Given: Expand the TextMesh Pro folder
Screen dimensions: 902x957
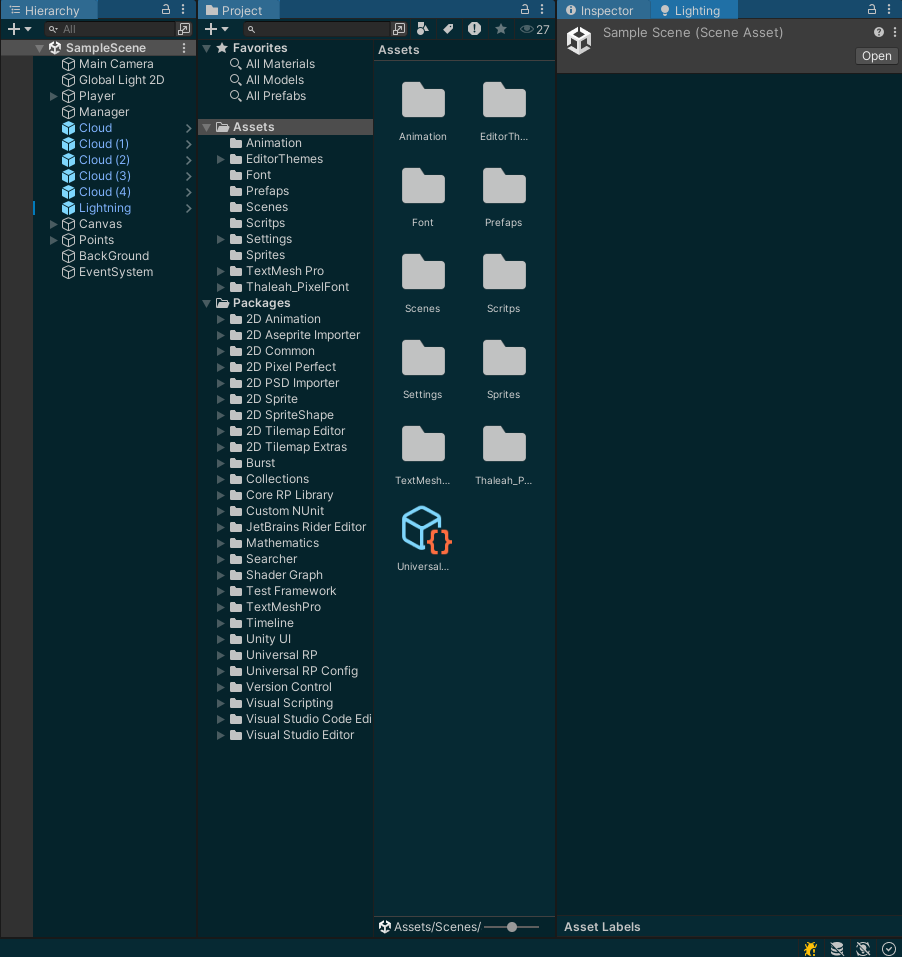Looking at the screenshot, I should (x=221, y=271).
